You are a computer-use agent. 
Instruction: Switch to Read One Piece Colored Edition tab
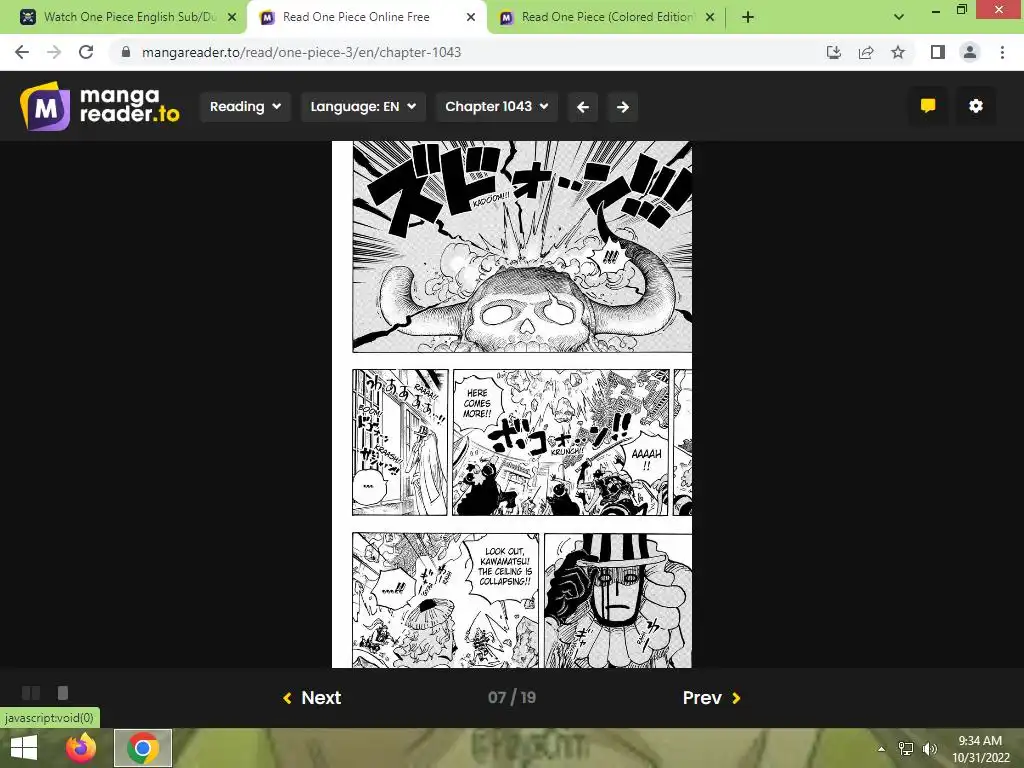tap(607, 17)
